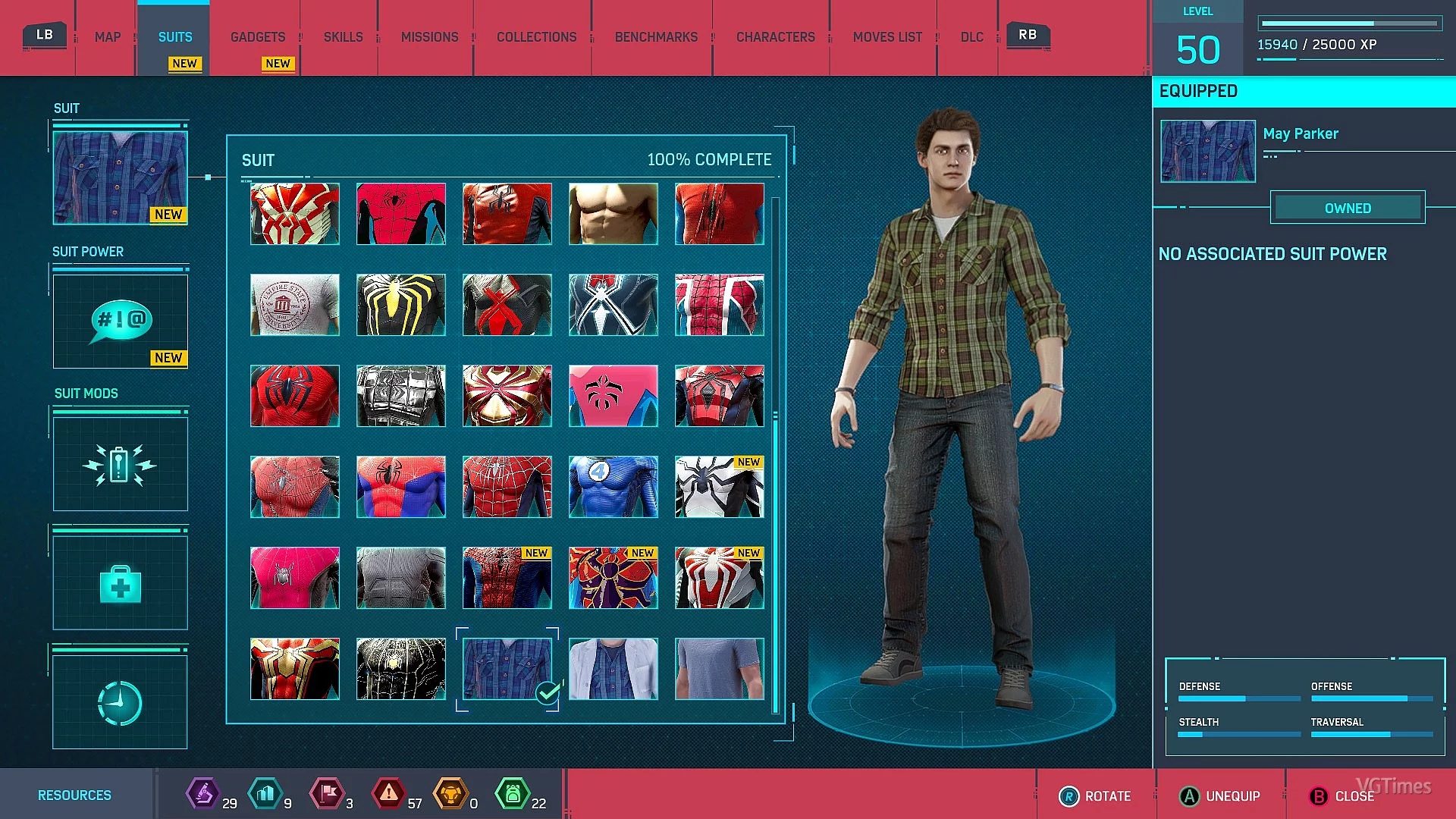The height and width of the screenshot is (819, 1456).
Task: Click the STEALTH stat bar
Action: click(x=1240, y=734)
